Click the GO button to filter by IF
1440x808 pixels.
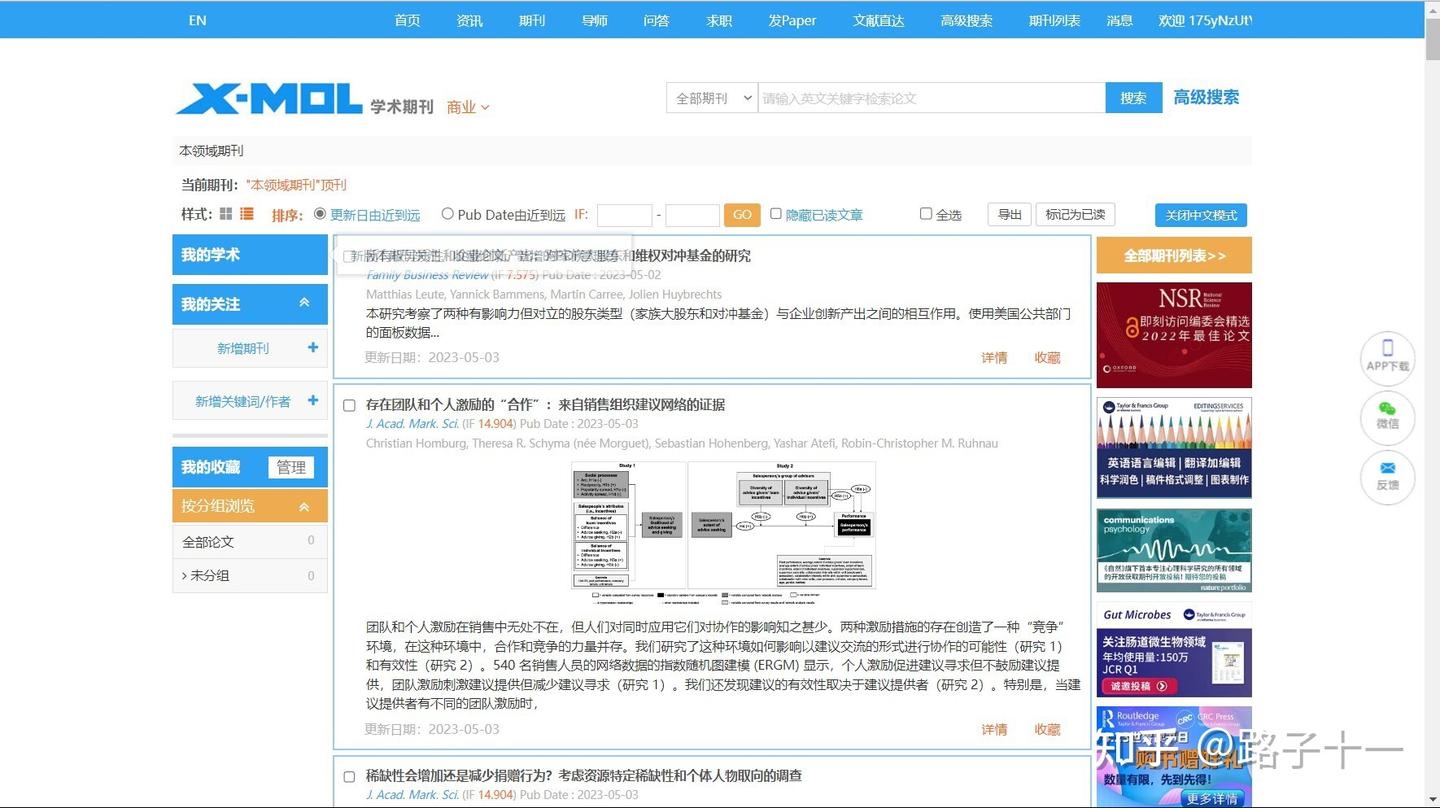coord(742,213)
